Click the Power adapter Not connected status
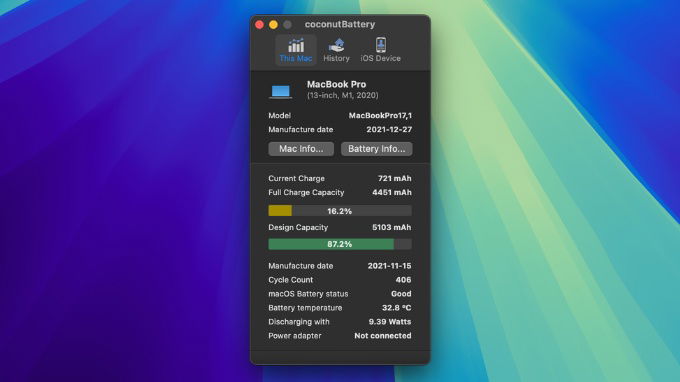The width and height of the screenshot is (680, 382). pyautogui.click(x=382, y=336)
